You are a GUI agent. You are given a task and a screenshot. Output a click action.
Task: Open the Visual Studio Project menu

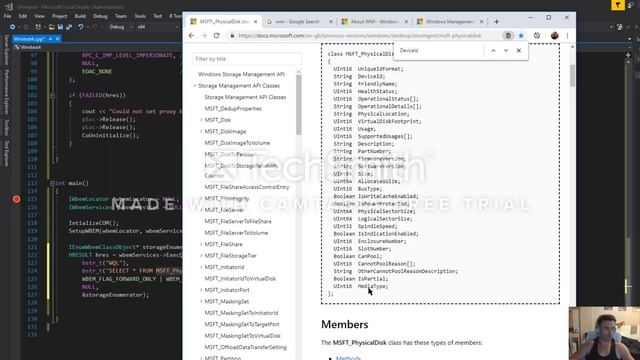(x=60, y=16)
